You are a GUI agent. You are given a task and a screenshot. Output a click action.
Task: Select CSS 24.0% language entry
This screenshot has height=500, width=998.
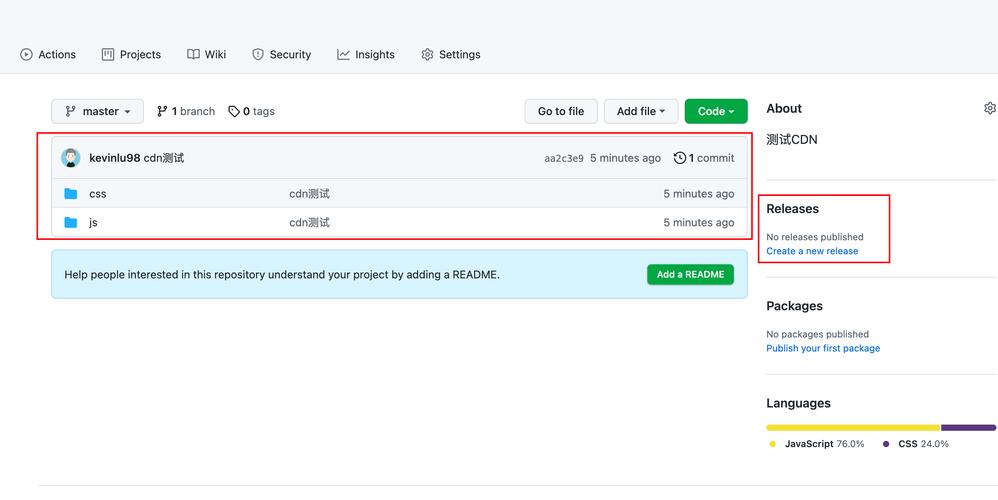coord(915,444)
